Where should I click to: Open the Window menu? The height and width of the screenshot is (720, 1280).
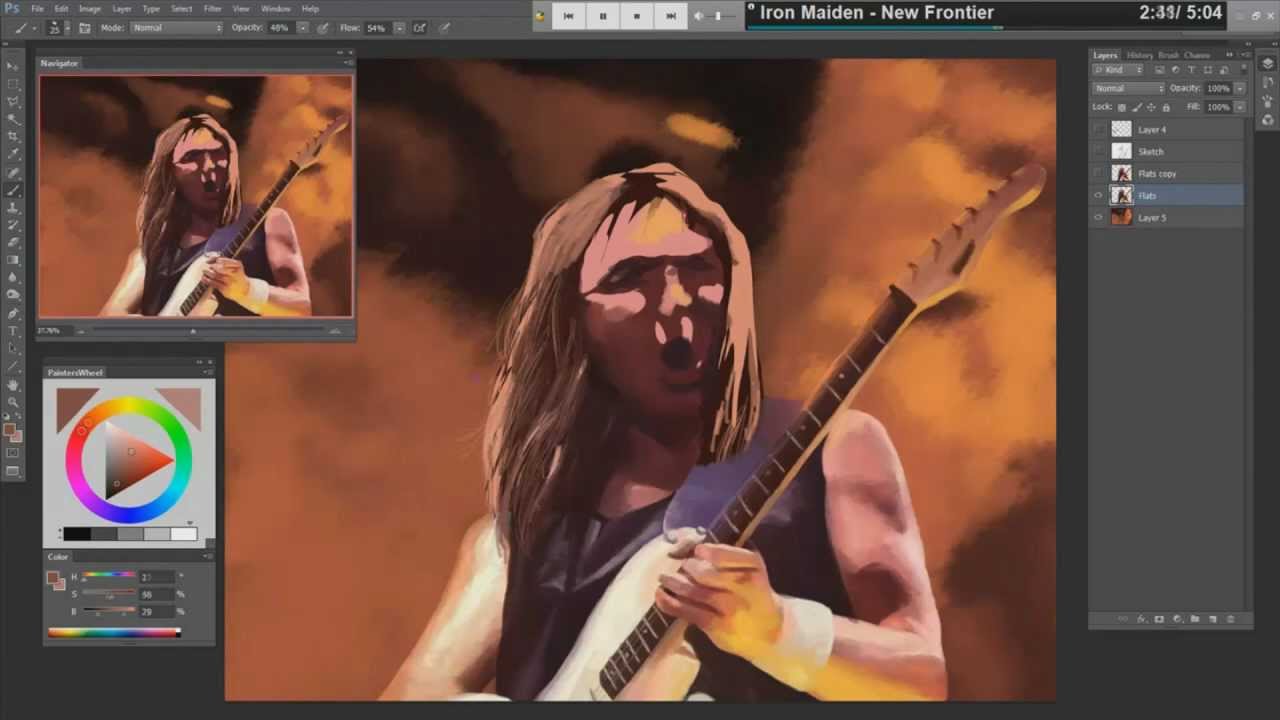tap(276, 9)
